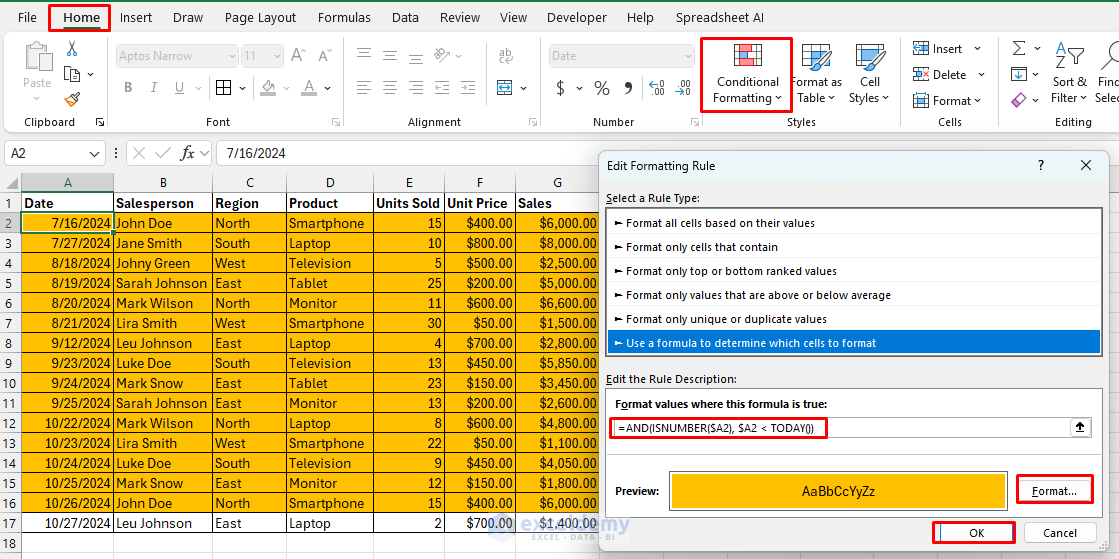
Task: Click the collapse dialog arrow beside formula
Action: click(1080, 428)
